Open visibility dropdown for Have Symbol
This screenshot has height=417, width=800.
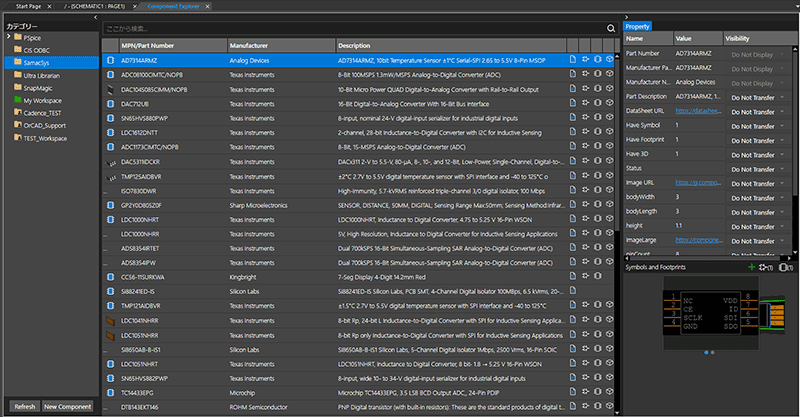(x=782, y=126)
